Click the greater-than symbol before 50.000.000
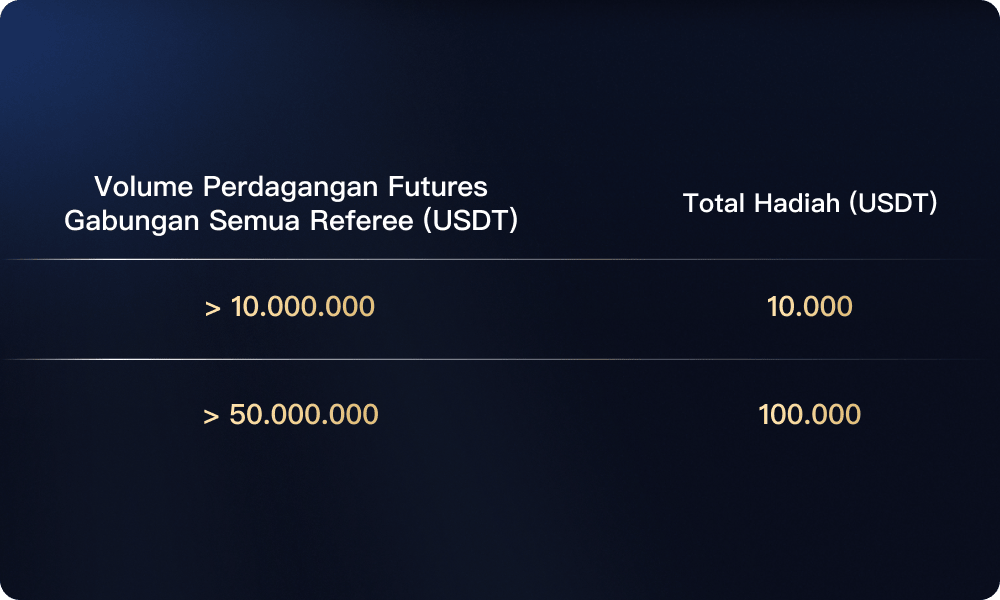 pyautogui.click(x=211, y=415)
